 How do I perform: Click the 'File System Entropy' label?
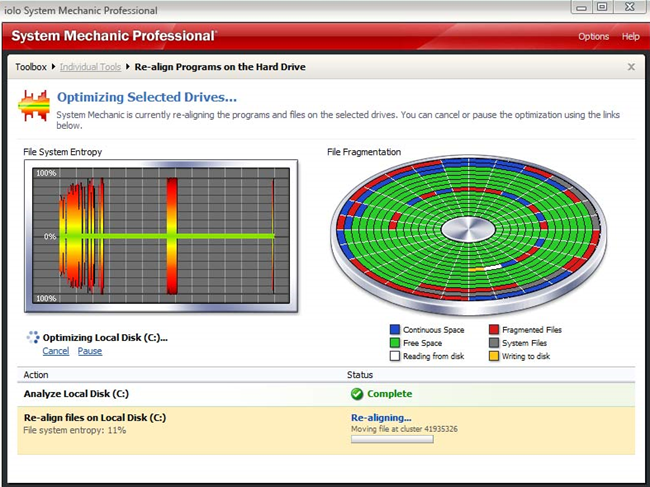coord(62,152)
